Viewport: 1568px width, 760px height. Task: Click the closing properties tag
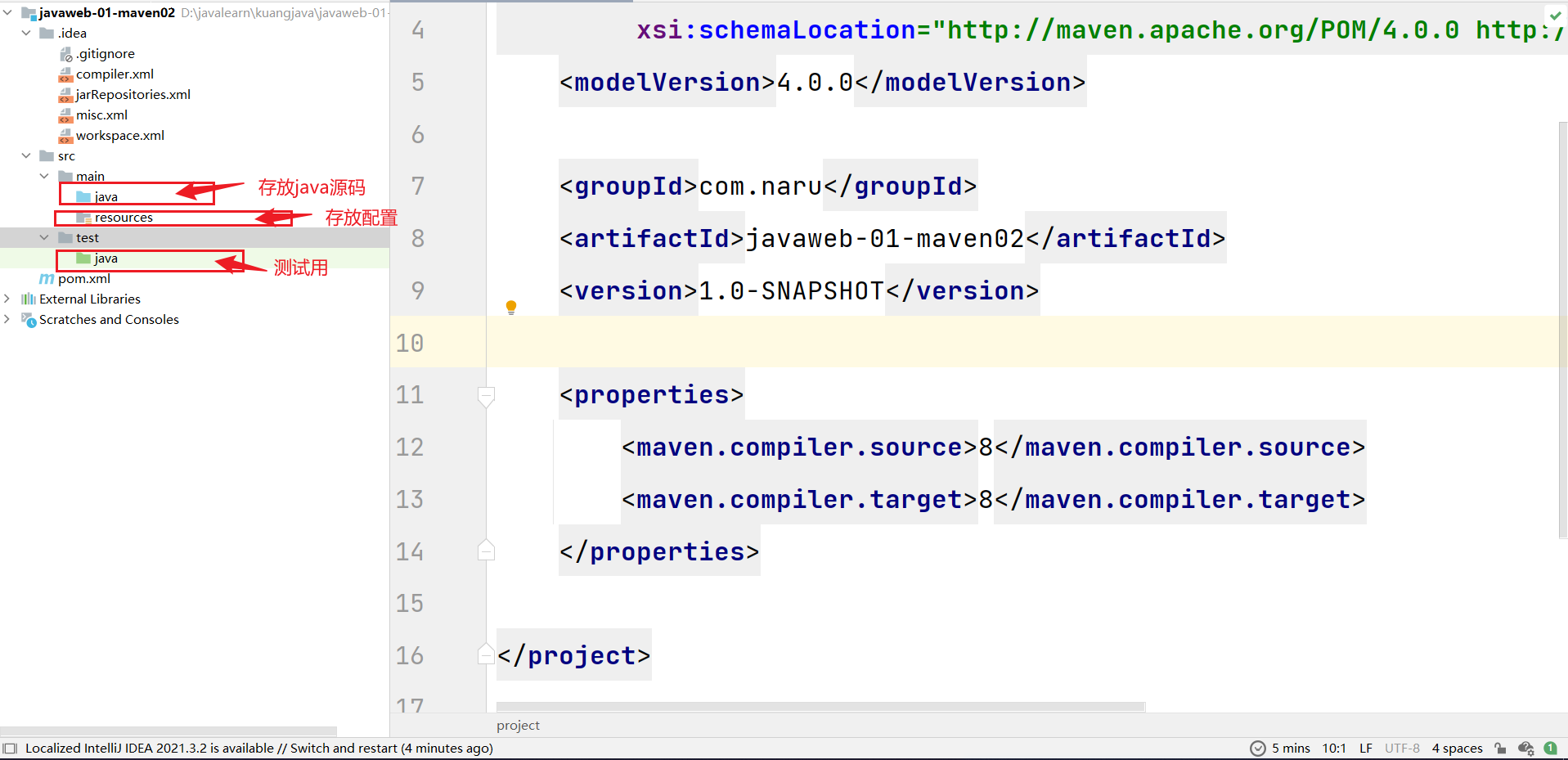pos(659,552)
